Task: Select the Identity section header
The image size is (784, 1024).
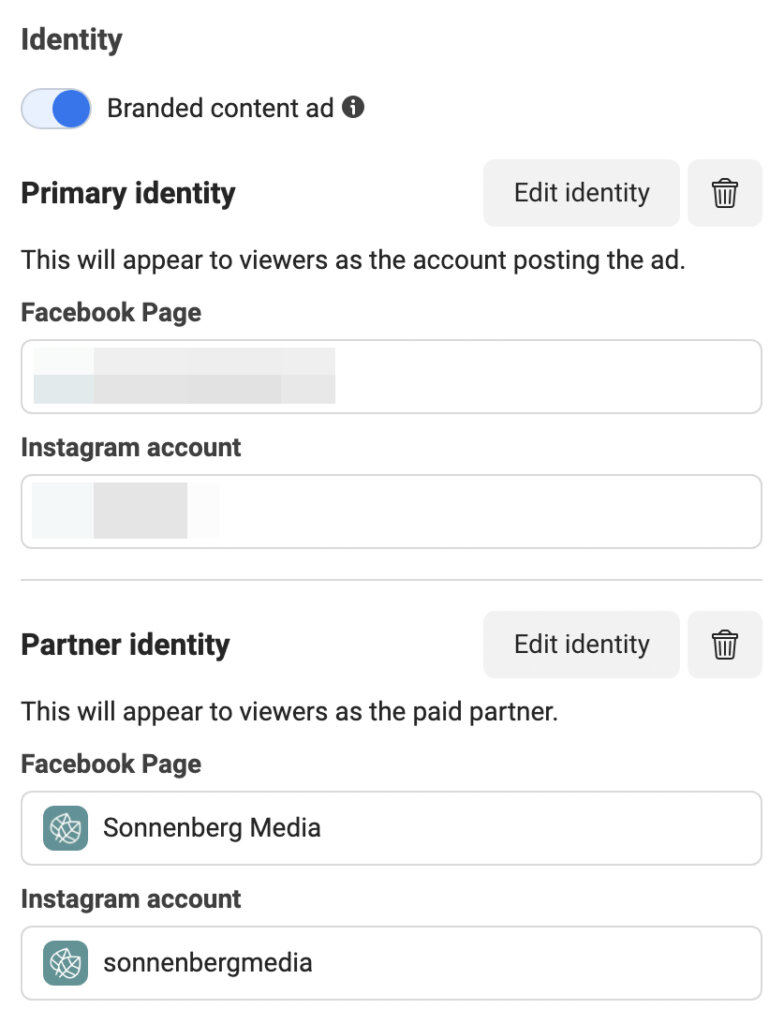Action: (x=71, y=39)
